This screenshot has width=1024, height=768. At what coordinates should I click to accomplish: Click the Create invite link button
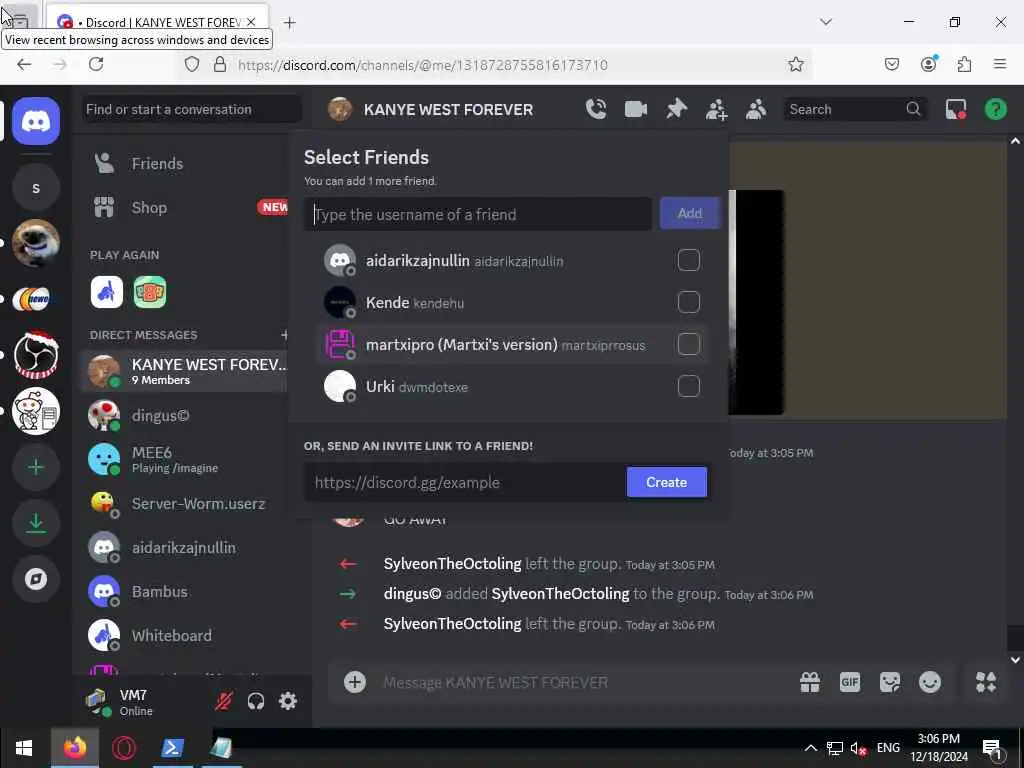[x=666, y=482]
